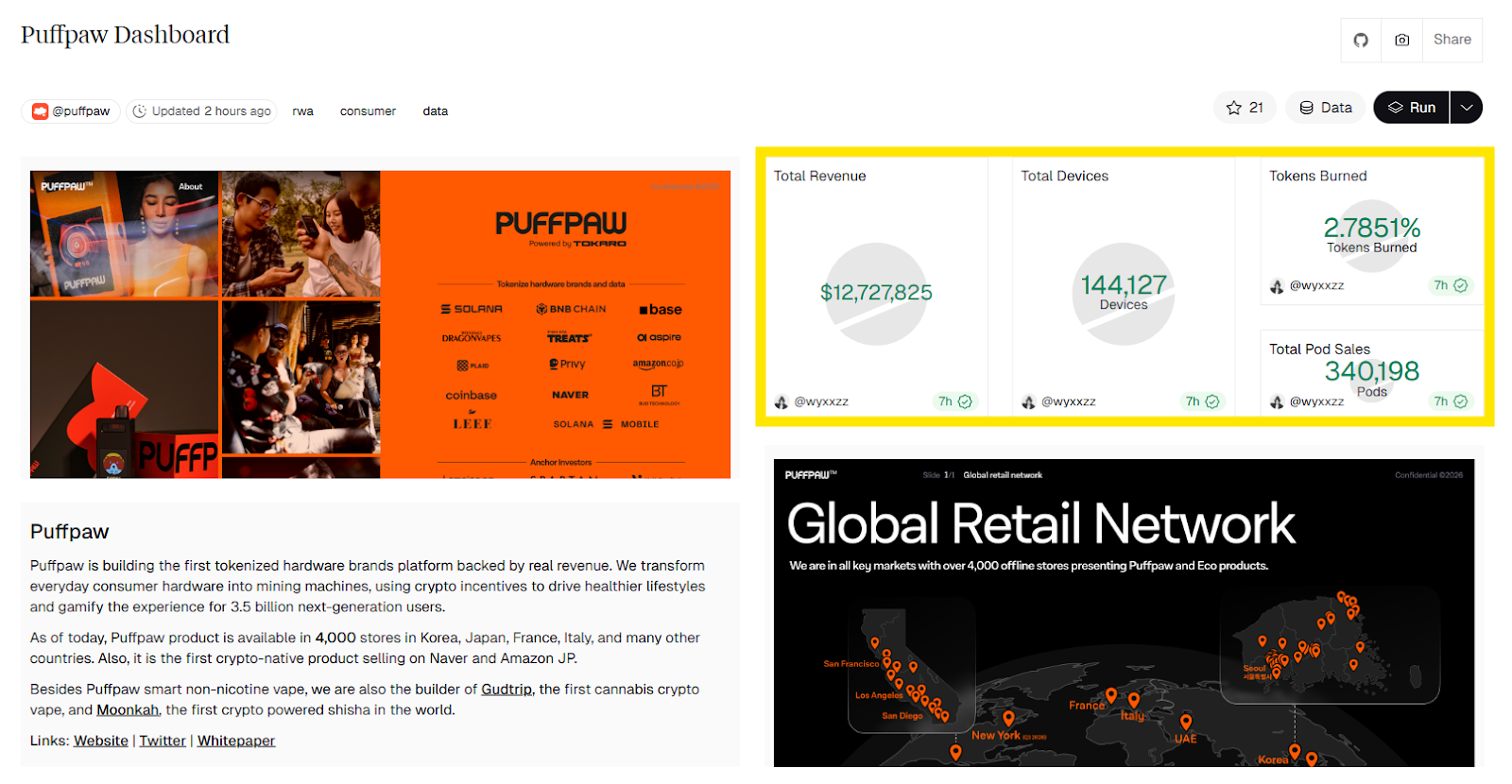The width and height of the screenshot is (1512, 784).
Task: Open the @puffpaw author profile
Action: tap(71, 111)
